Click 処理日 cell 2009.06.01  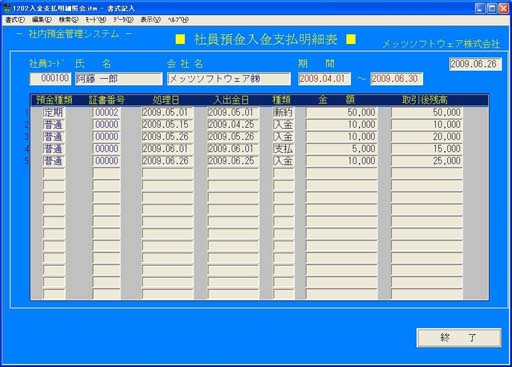pos(167,149)
